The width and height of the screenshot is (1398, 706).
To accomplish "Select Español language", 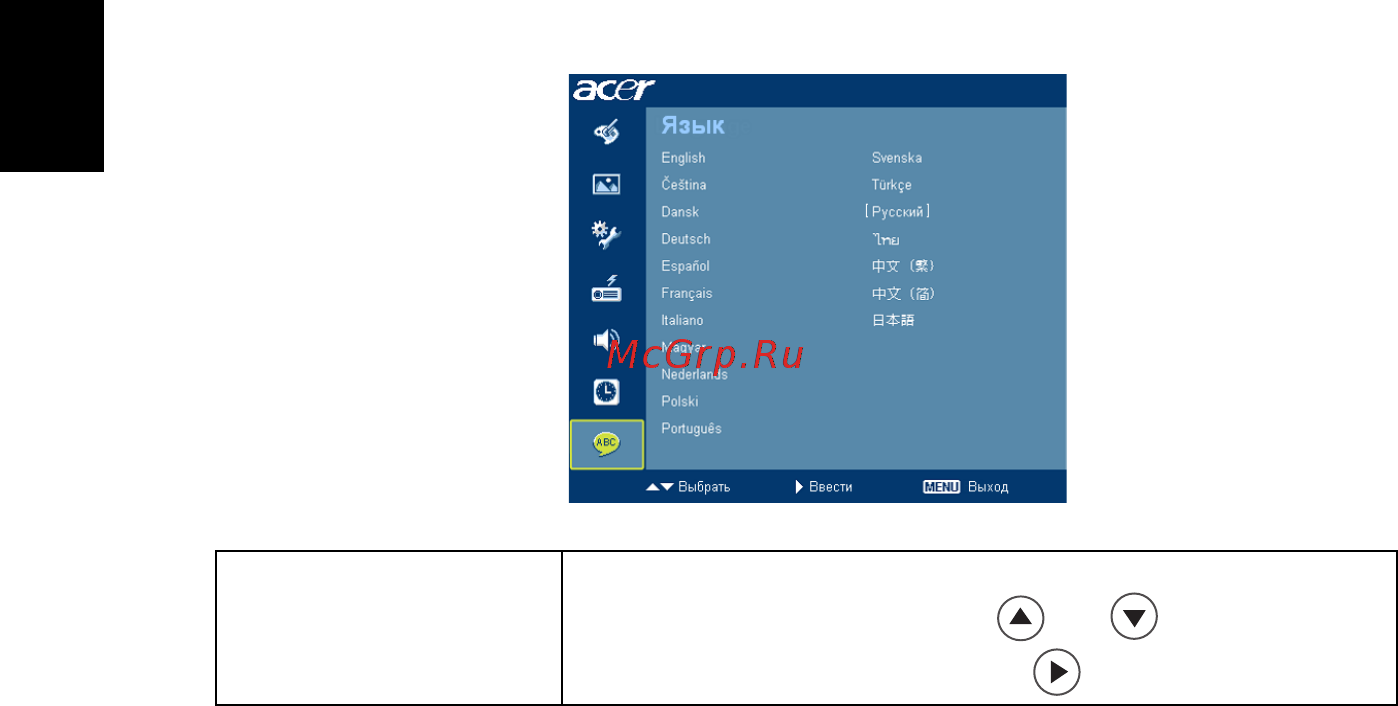I will coord(685,266).
